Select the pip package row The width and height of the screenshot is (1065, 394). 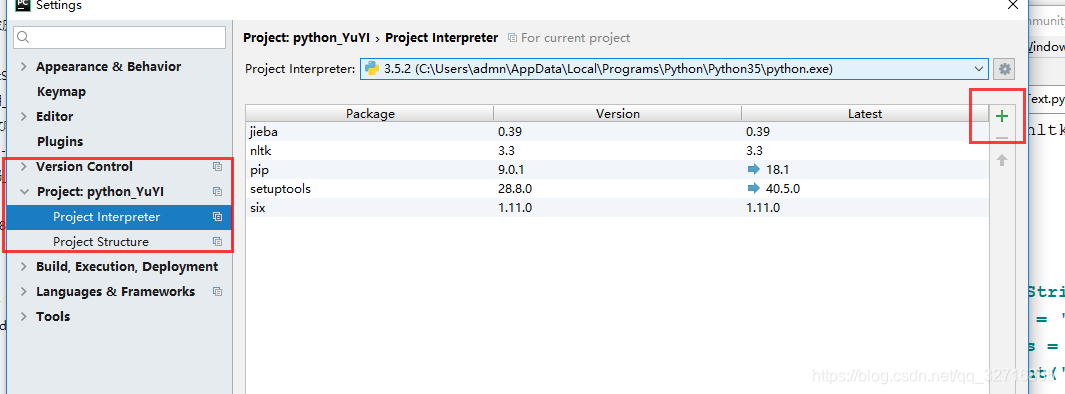tap(617, 170)
